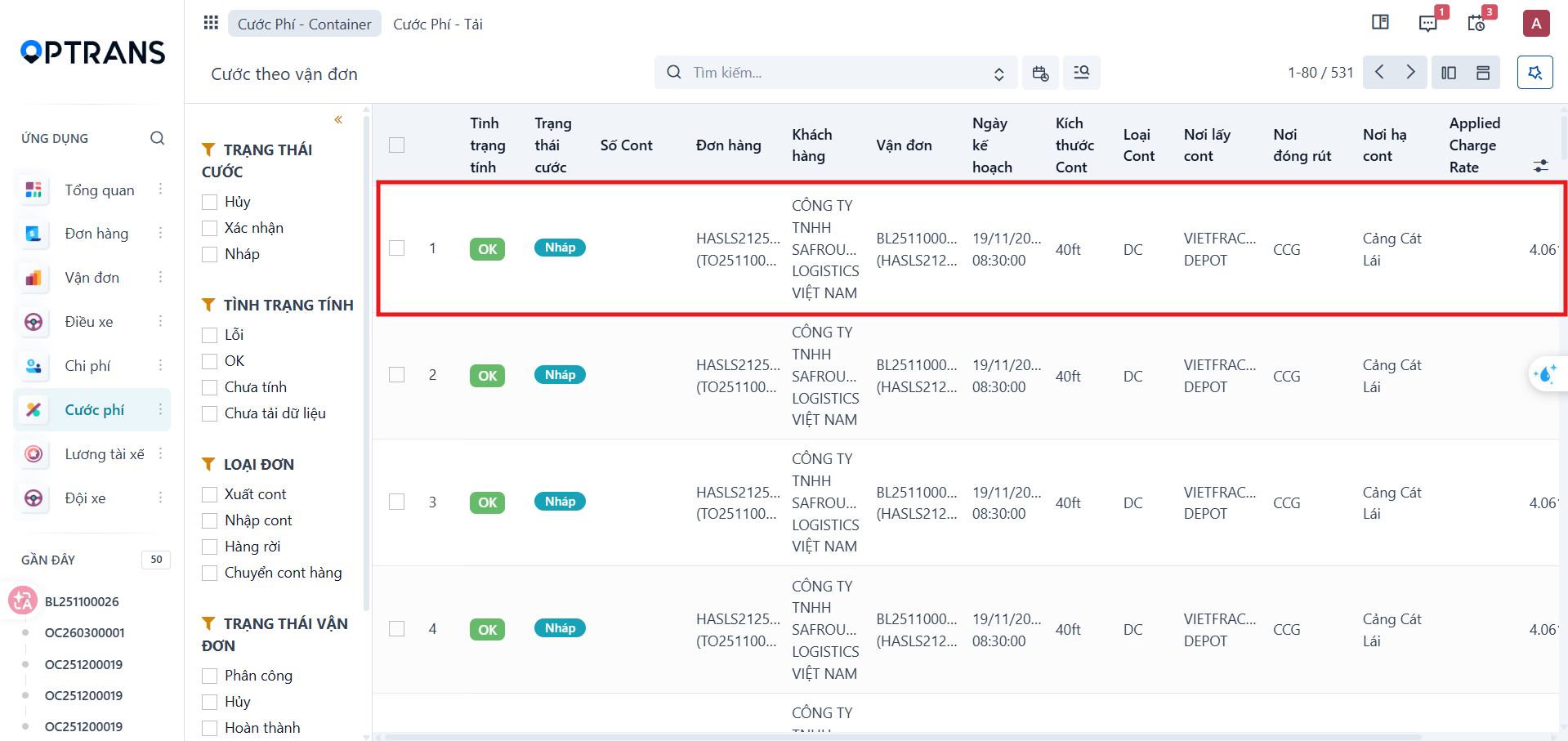Viewport: 1568px width, 741px height.
Task: Open the Tổng quan options menu dots
Action: click(160, 190)
